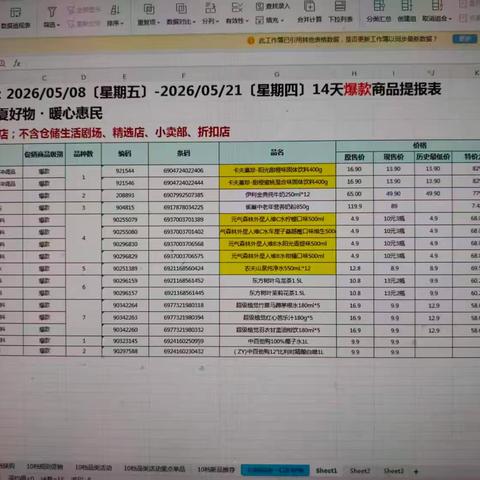The width and height of the screenshot is (480, 480).
Task: Click the code cell 921546
Action: click(x=125, y=183)
